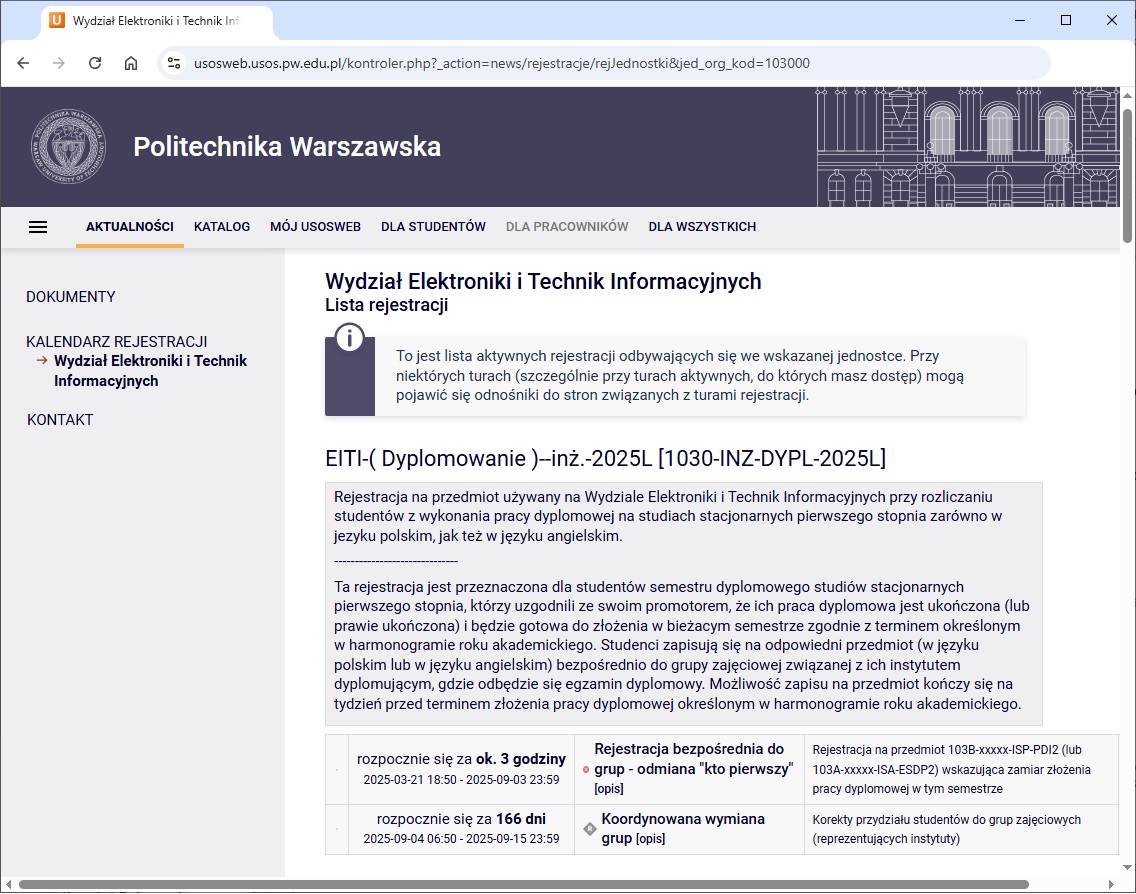Open the KATALOG menu tab

tap(222, 227)
